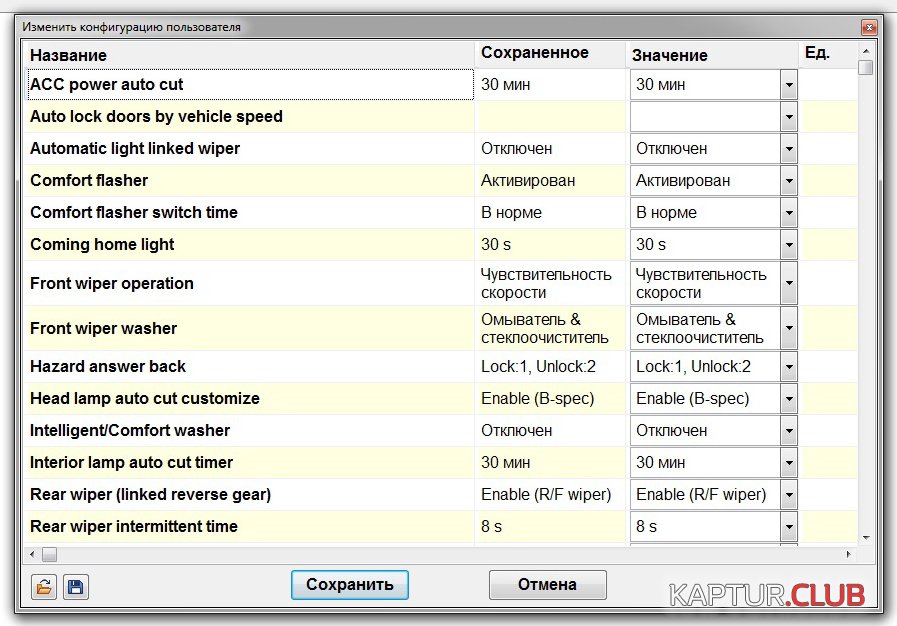Click horizontal scrollbar left arrow
The image size is (897, 626).
click(32, 554)
